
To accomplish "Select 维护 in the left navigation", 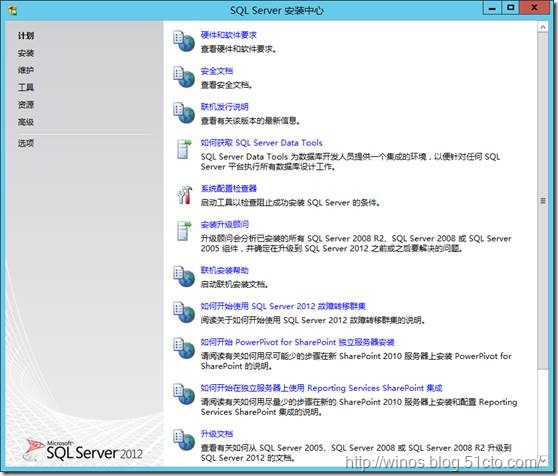I will [x=26, y=70].
